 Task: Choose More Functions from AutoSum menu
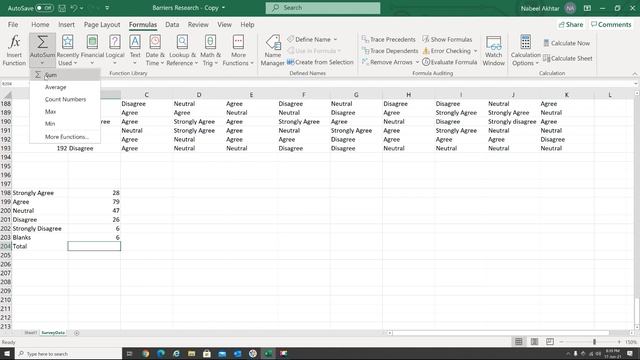tap(65, 137)
